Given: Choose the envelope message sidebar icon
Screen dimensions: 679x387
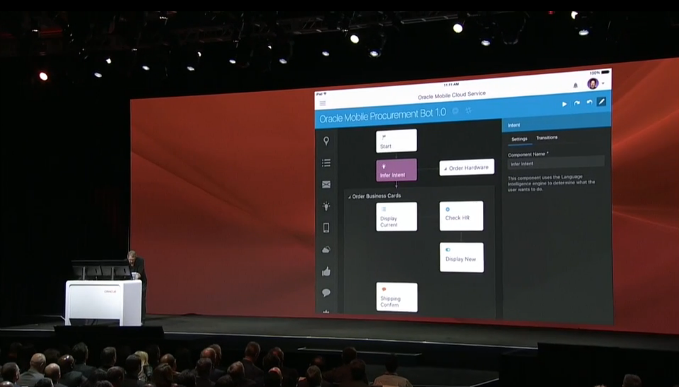Looking at the screenshot, I should pyautogui.click(x=326, y=184).
